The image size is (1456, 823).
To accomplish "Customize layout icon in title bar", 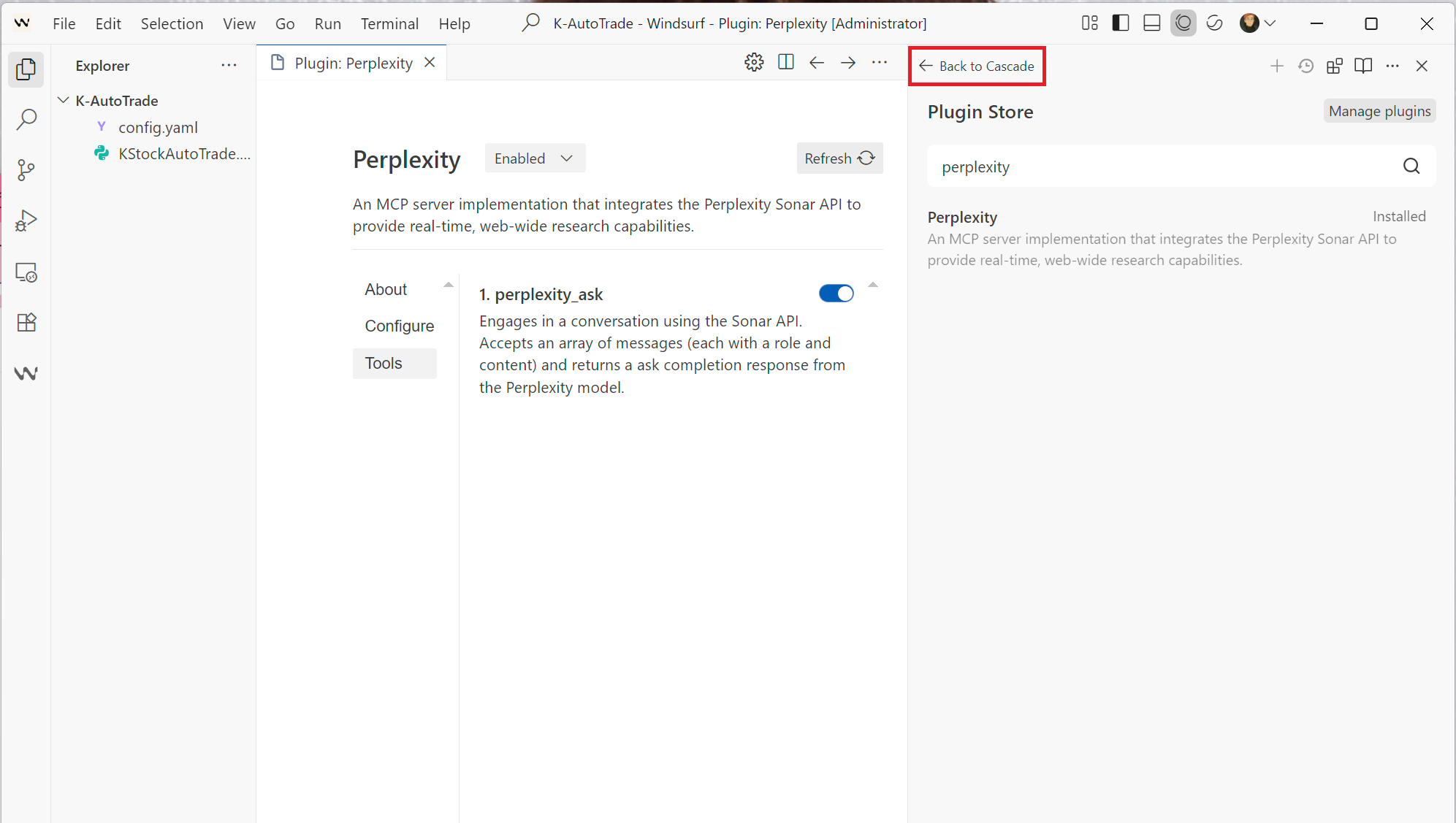I will coord(1089,23).
